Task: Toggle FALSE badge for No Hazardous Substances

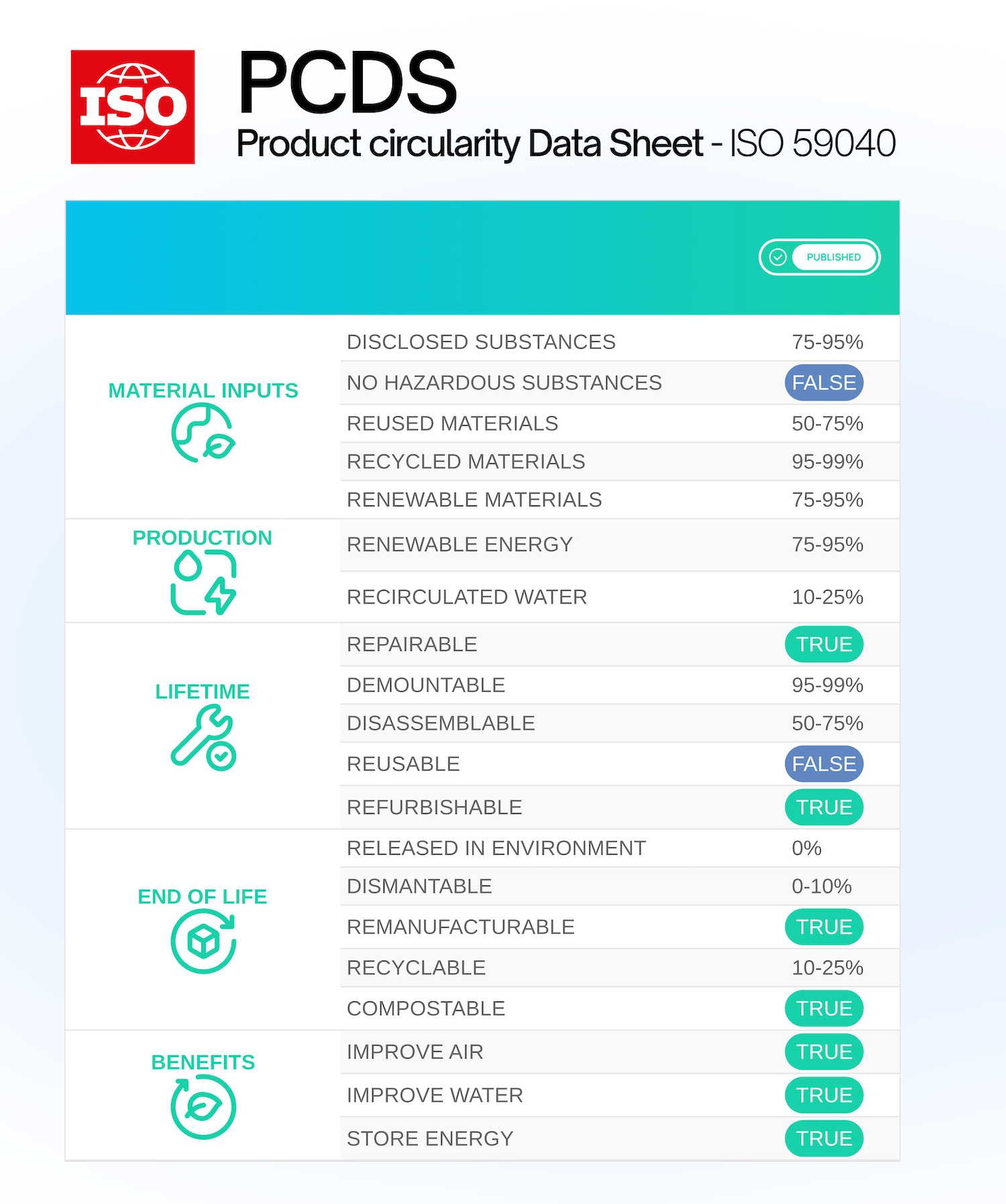Action: (824, 383)
